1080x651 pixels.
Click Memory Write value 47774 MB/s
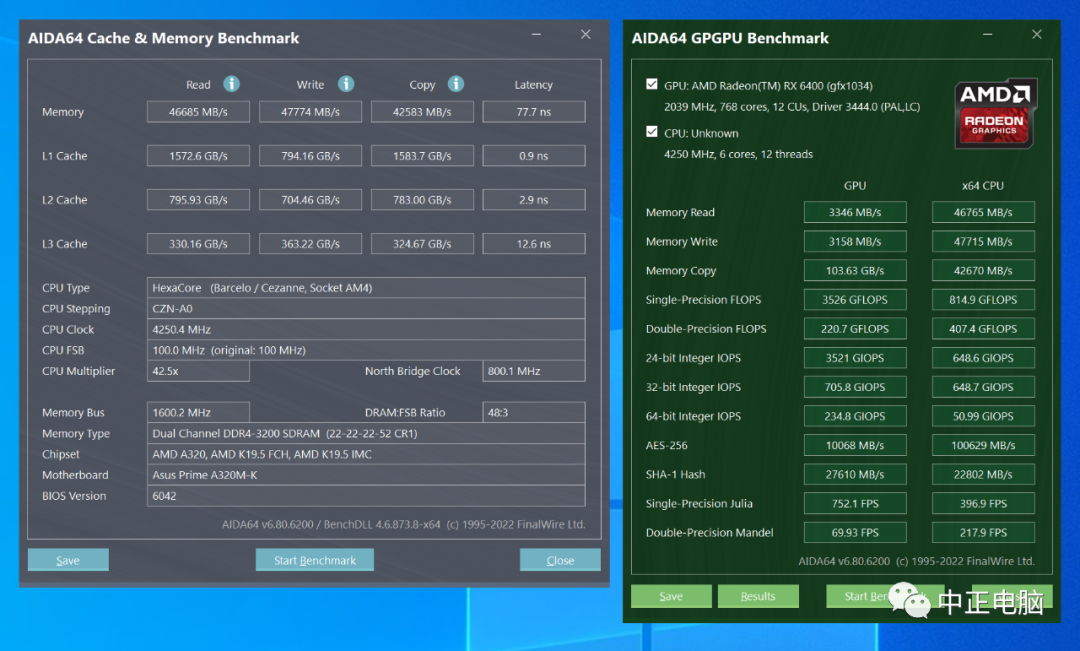point(311,112)
